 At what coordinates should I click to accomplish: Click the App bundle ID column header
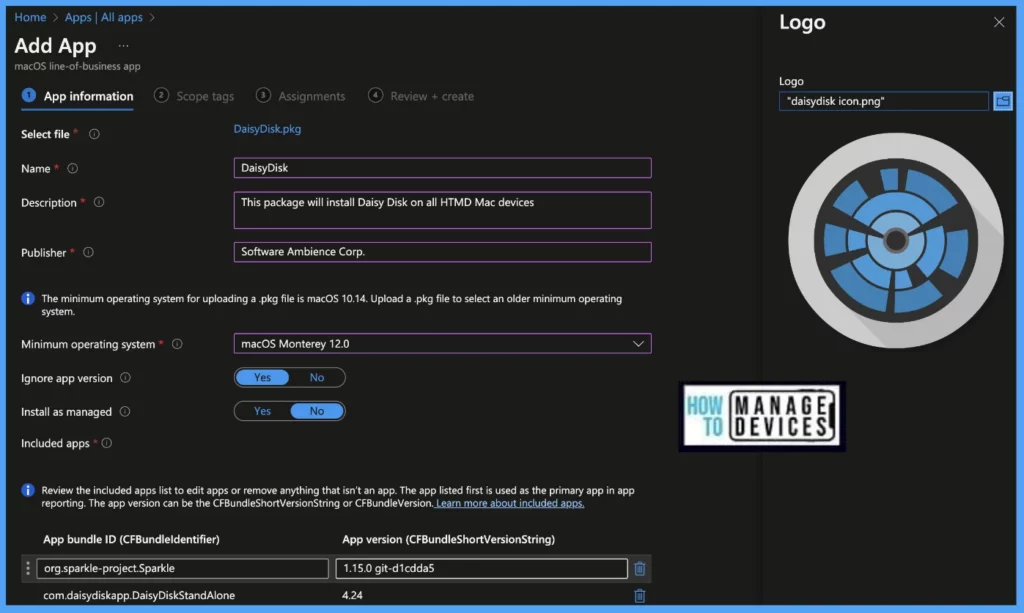click(x=131, y=539)
